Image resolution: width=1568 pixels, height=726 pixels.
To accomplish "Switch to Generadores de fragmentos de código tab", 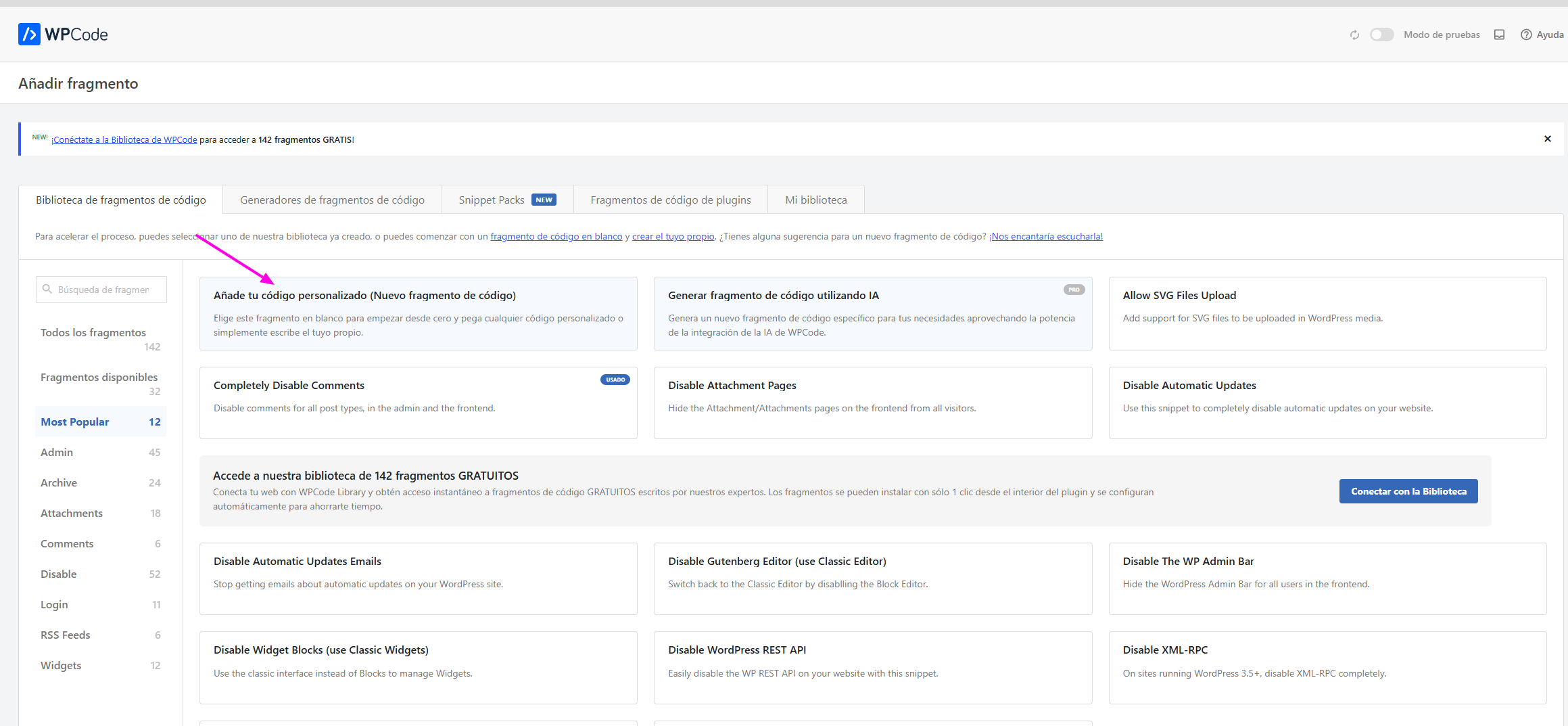I will pos(332,200).
